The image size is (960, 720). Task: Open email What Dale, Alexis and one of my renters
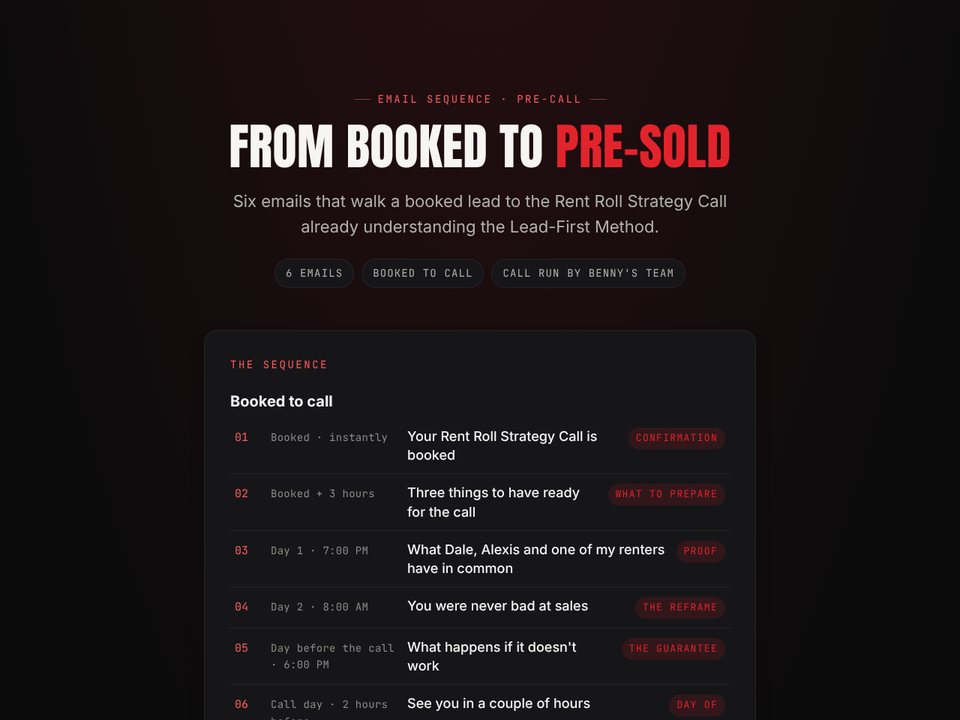(480, 559)
